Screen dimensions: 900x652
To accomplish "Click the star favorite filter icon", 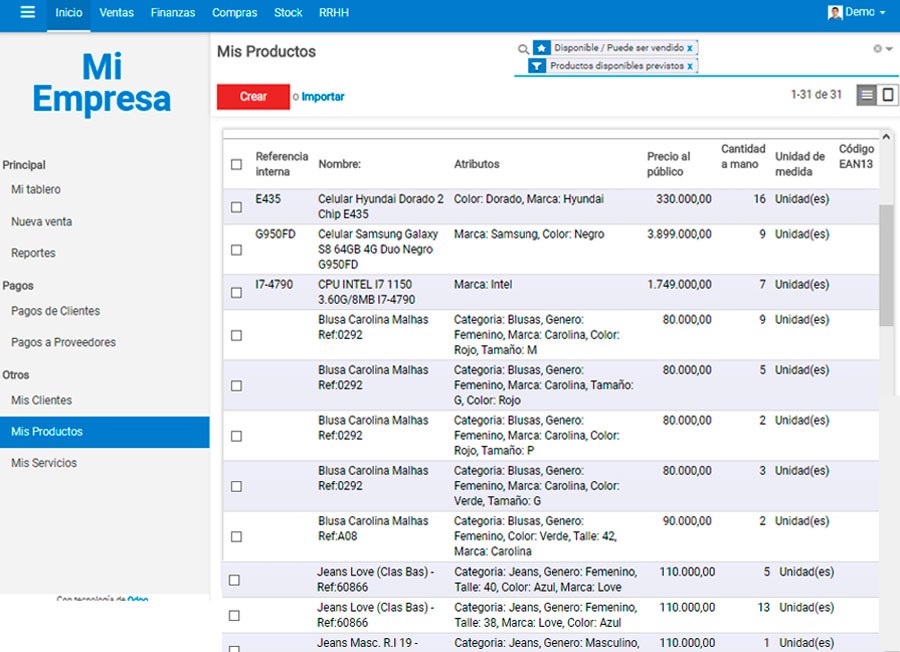I will click(541, 48).
